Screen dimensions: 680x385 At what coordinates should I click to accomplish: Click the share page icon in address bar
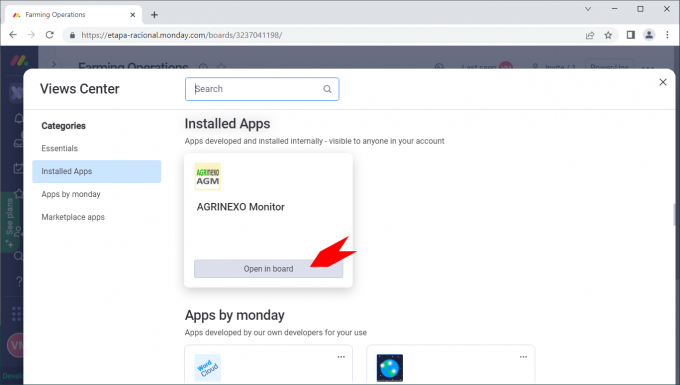pos(590,35)
